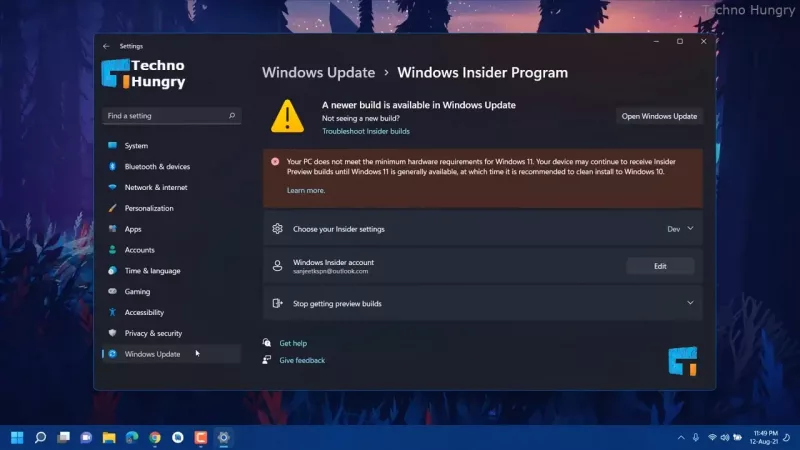Click the gear icon beside Insider settings
The image size is (800, 450).
click(277, 229)
